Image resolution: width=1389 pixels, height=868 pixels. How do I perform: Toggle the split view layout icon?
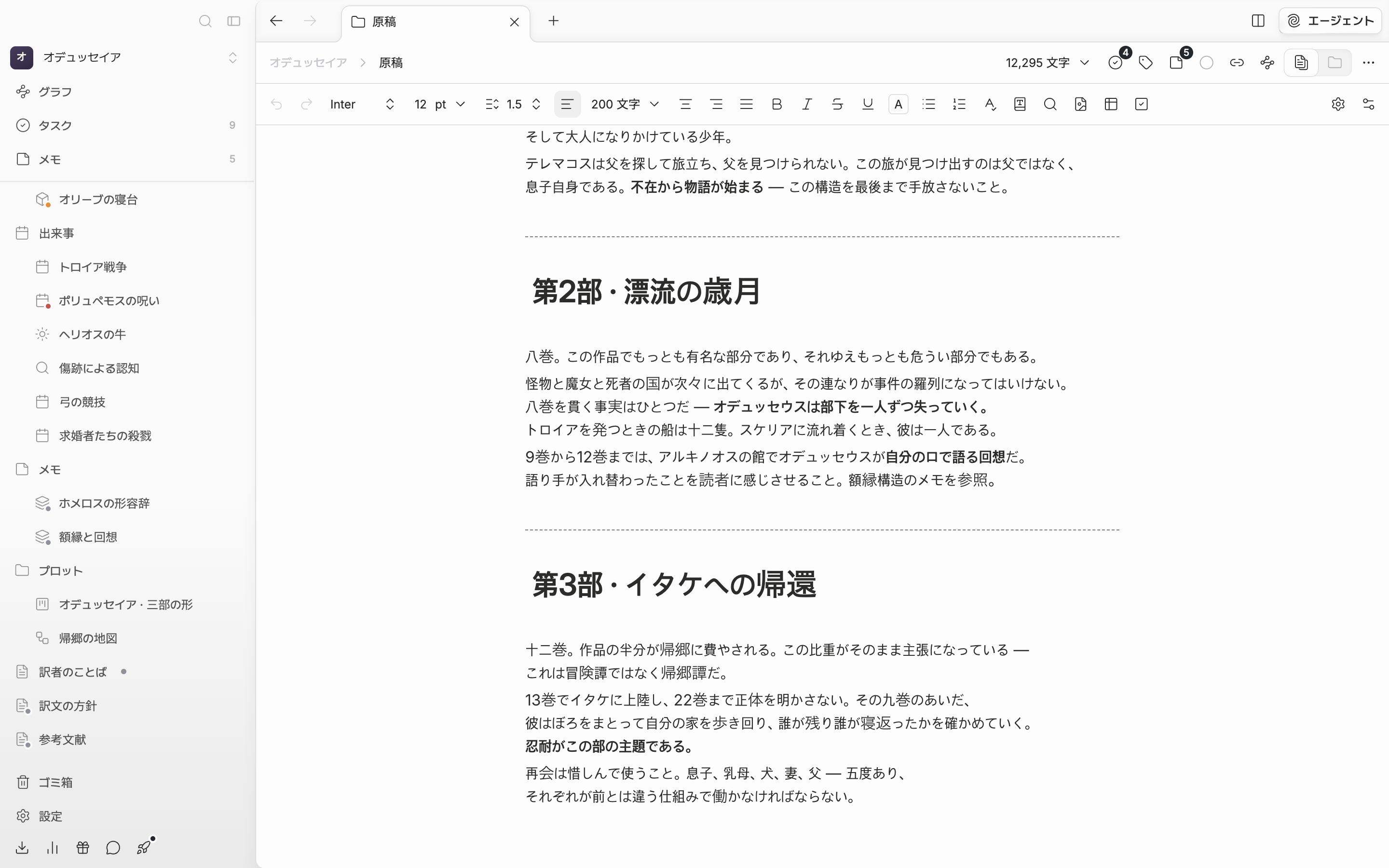1257,21
